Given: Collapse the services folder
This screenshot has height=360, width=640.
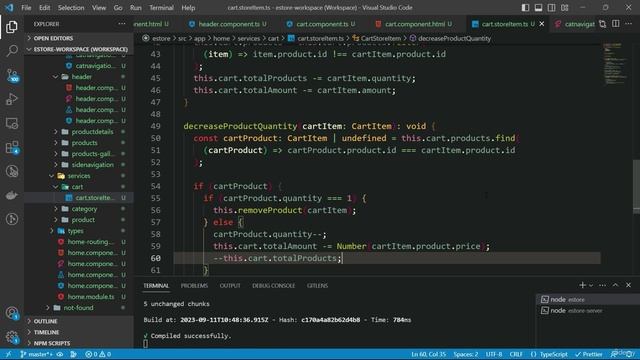Looking at the screenshot, I should 79,176.
